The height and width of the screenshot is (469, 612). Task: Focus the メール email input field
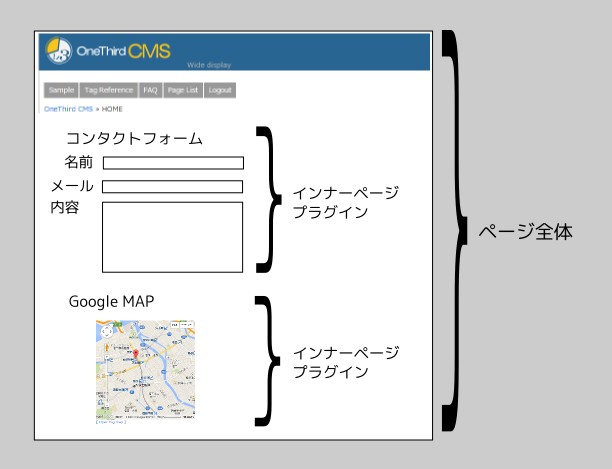[x=172, y=187]
